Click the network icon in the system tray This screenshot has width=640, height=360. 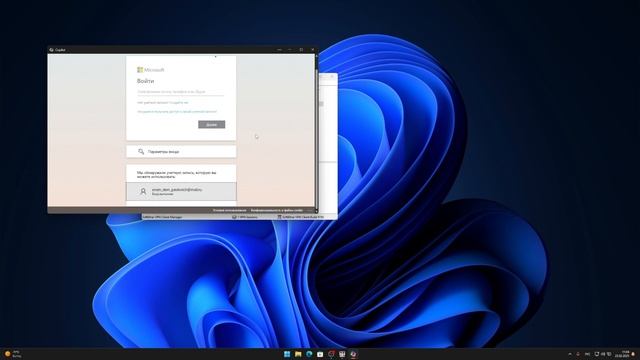click(x=597, y=354)
